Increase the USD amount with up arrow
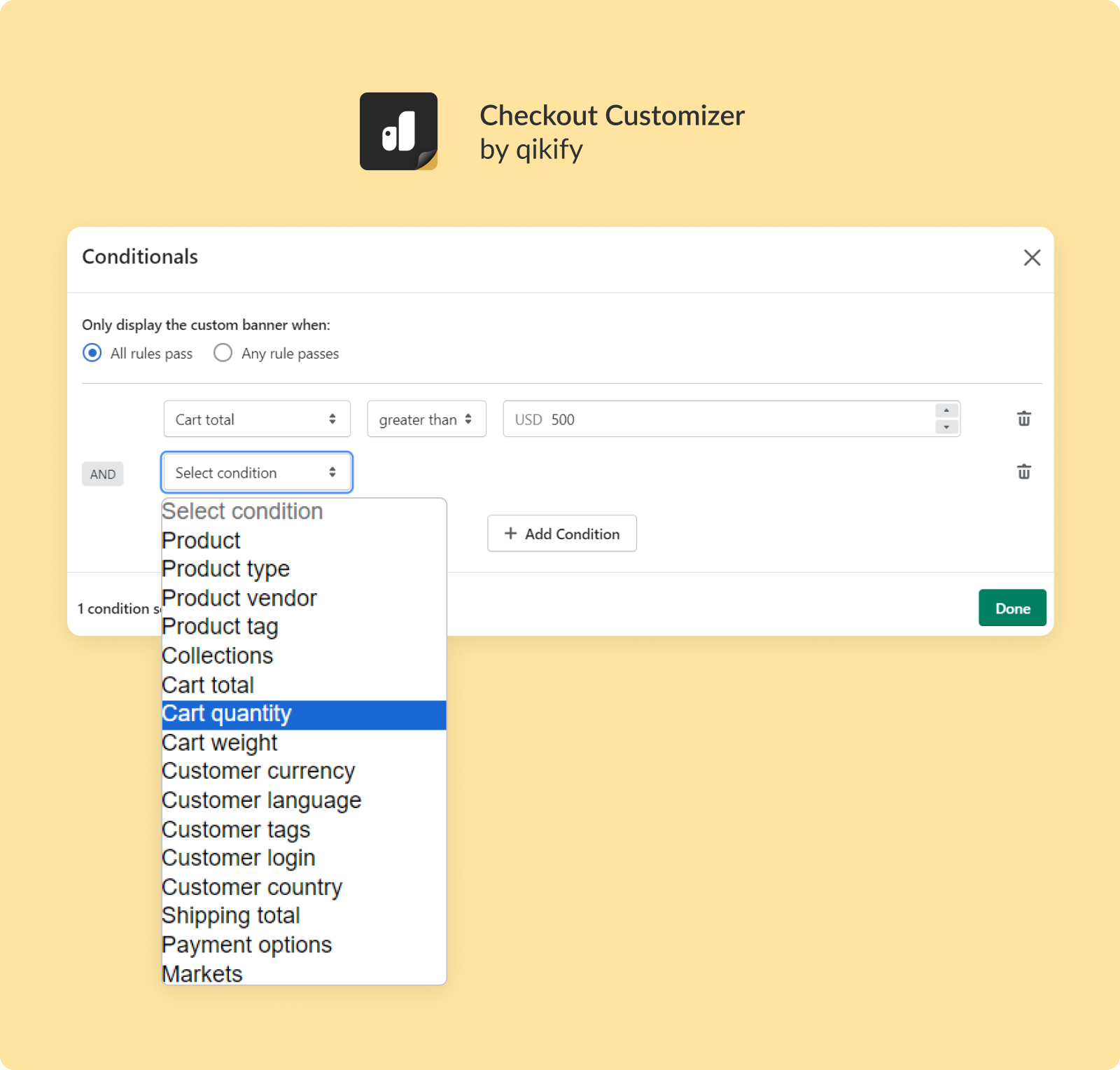Screen dimensions: 1120x1070 [946, 411]
